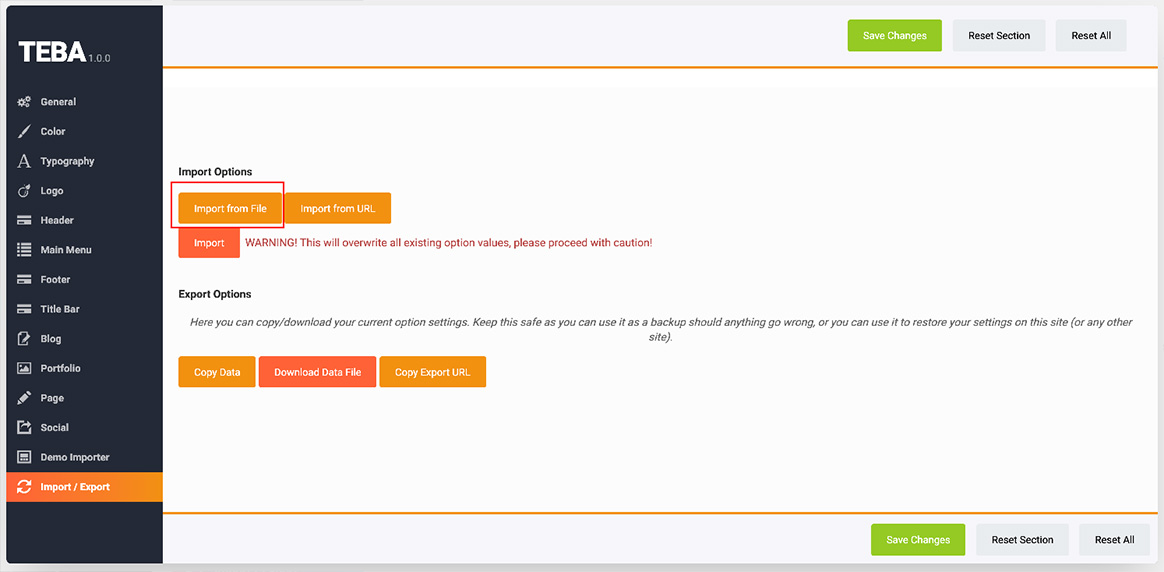
Task: Click the Import Options heading
Action: (215, 171)
